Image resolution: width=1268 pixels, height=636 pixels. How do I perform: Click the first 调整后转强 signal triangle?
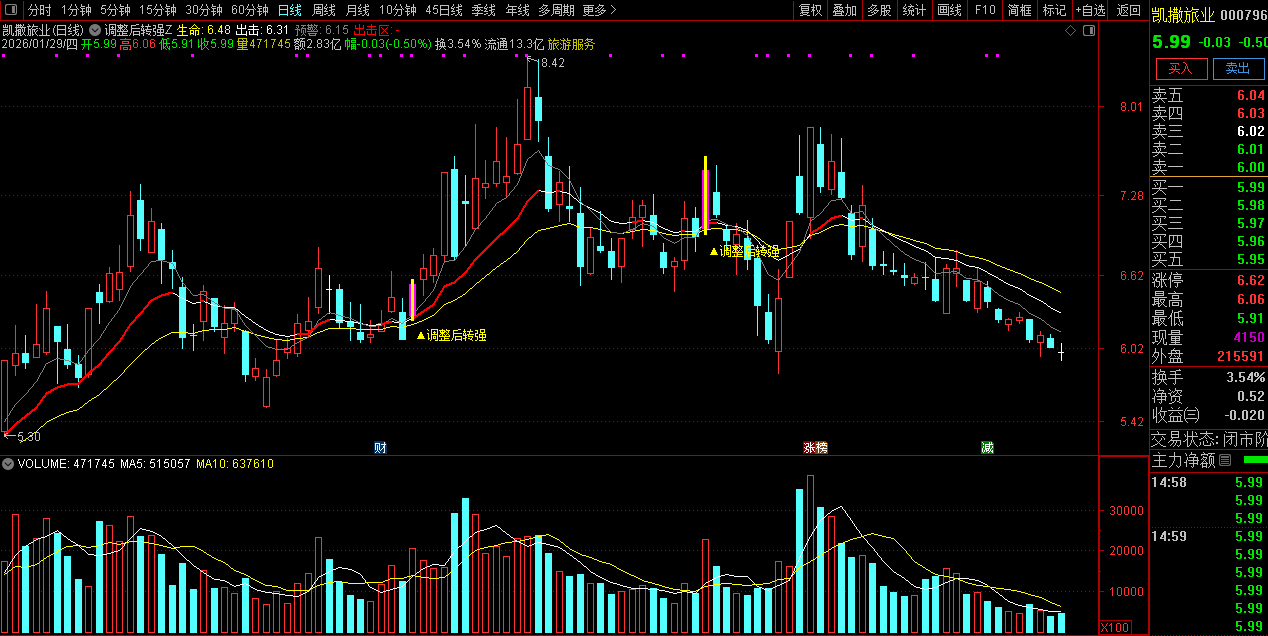click(421, 335)
